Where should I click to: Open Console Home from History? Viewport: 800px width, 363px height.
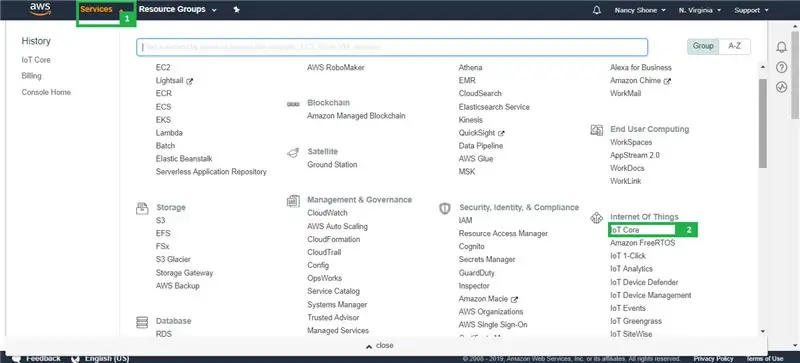[x=46, y=92]
